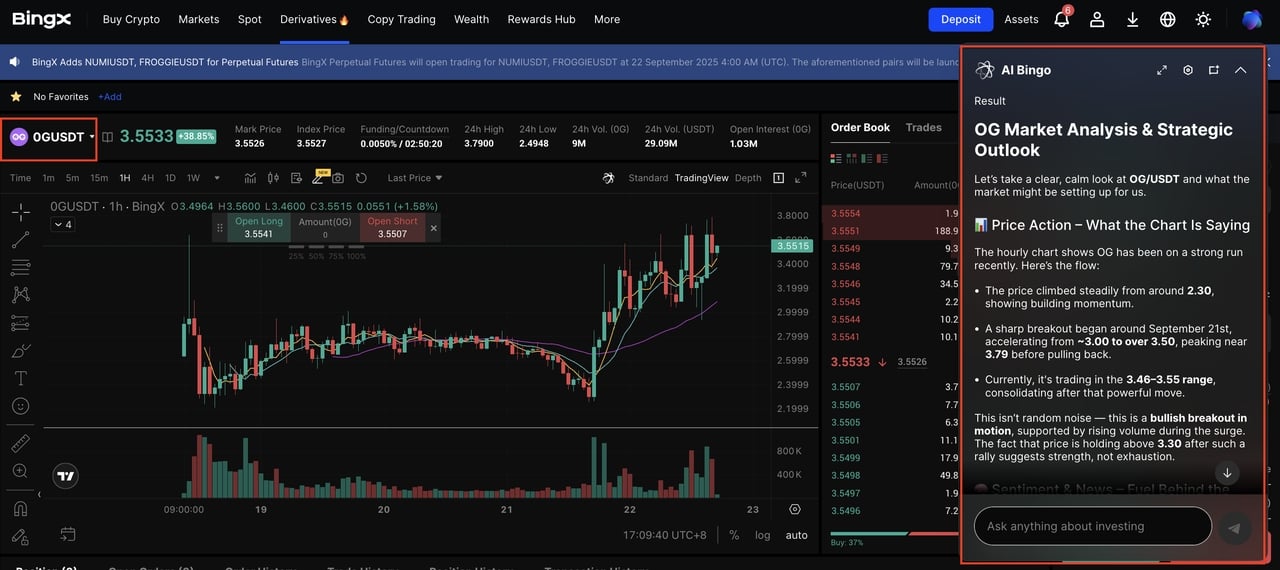The image size is (1280, 570).
Task: Select the trend line drawing tool
Action: coord(20,240)
